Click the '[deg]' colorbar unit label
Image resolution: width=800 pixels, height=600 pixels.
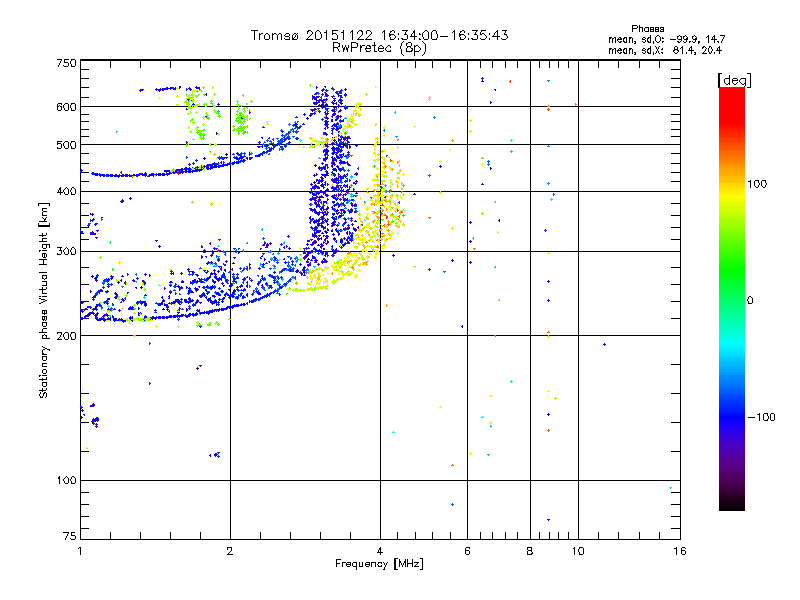click(x=734, y=80)
